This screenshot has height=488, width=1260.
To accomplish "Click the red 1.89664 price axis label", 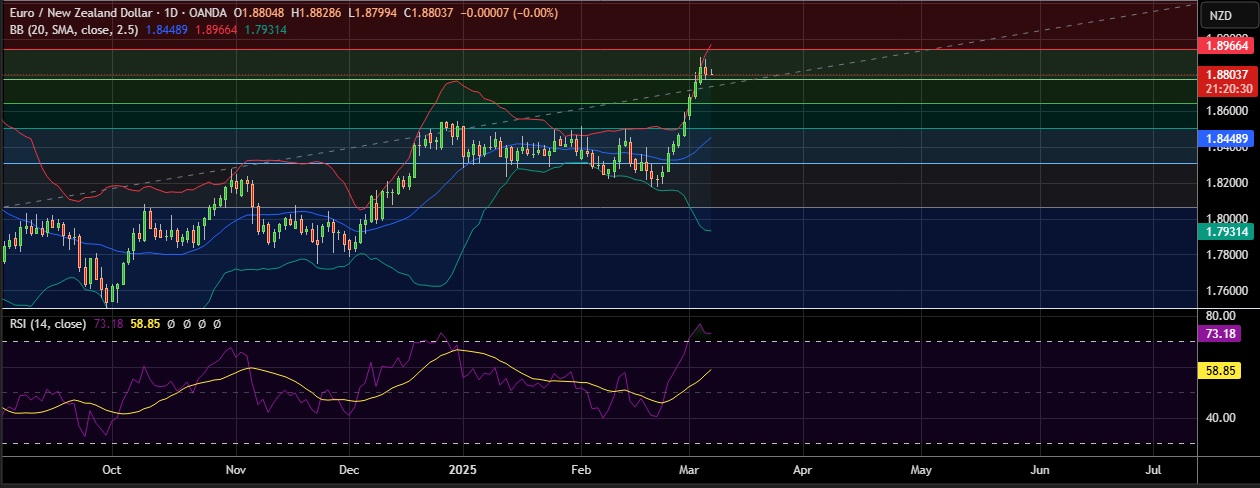I will click(x=1226, y=46).
